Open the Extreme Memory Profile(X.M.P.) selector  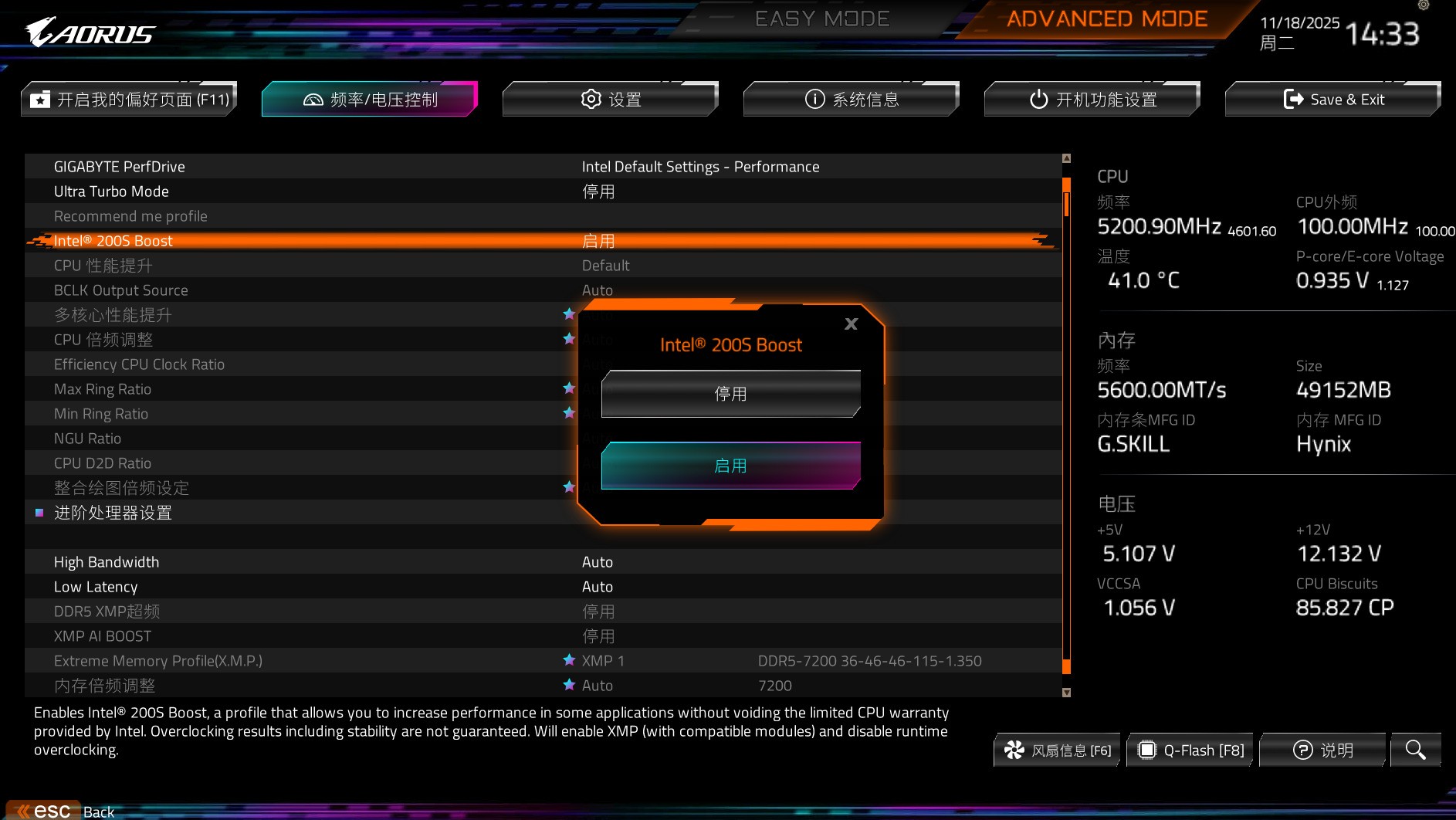309,660
